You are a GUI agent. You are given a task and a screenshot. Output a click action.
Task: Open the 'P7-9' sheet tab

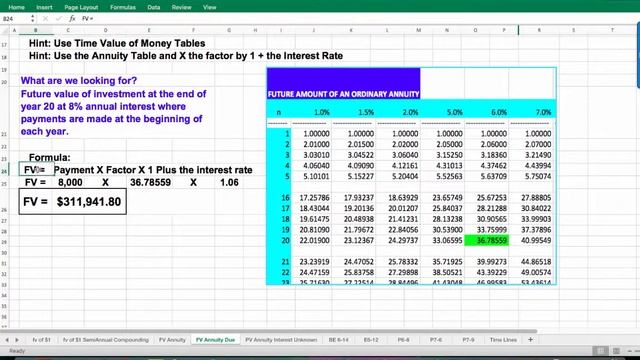tap(468, 340)
